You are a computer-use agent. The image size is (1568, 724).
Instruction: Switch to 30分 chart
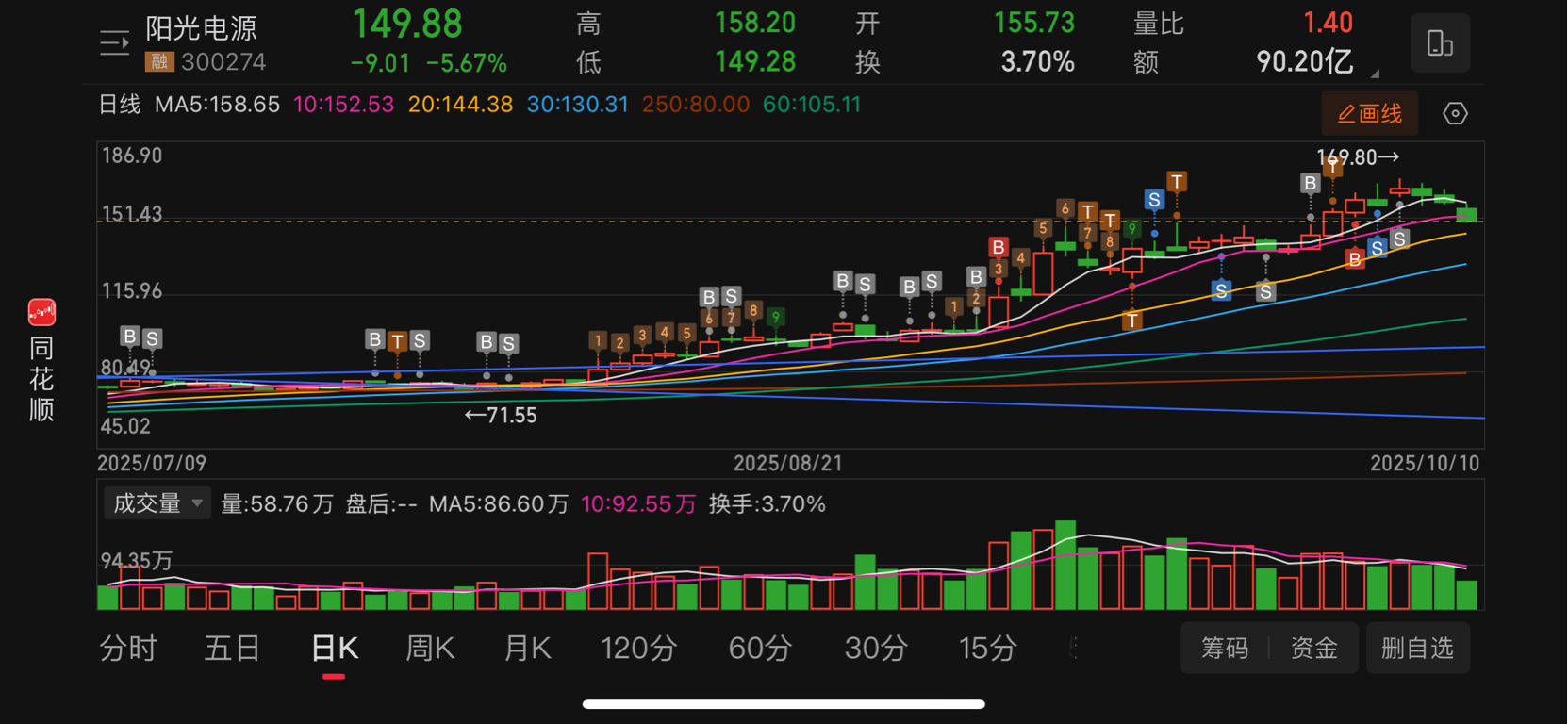point(876,649)
